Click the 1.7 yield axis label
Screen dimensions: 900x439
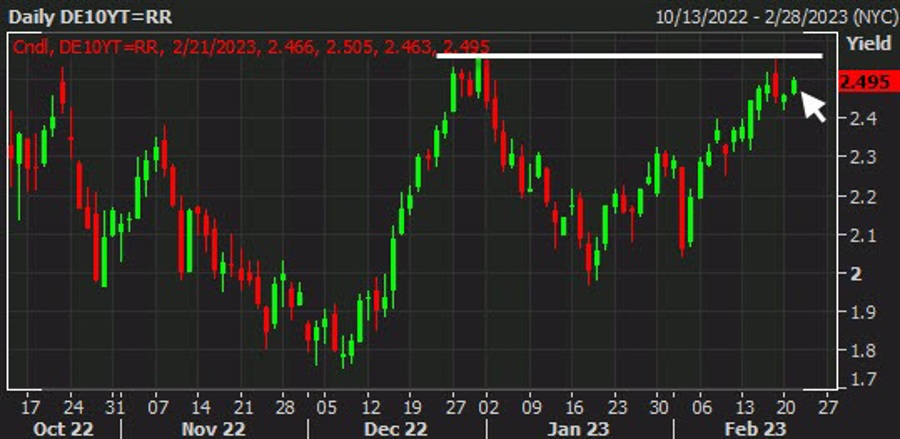pyautogui.click(x=863, y=379)
